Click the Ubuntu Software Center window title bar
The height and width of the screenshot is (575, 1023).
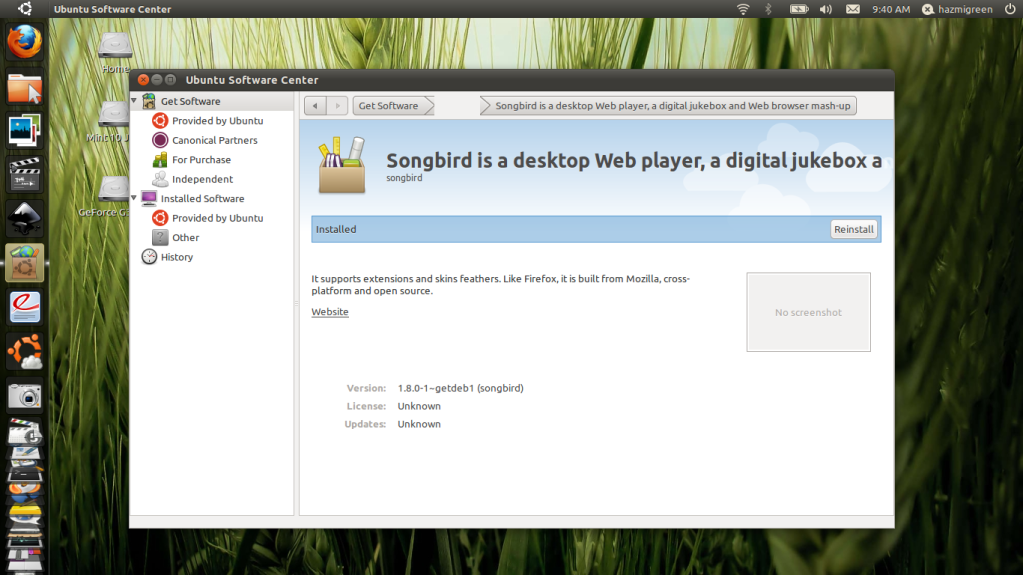tap(512, 80)
